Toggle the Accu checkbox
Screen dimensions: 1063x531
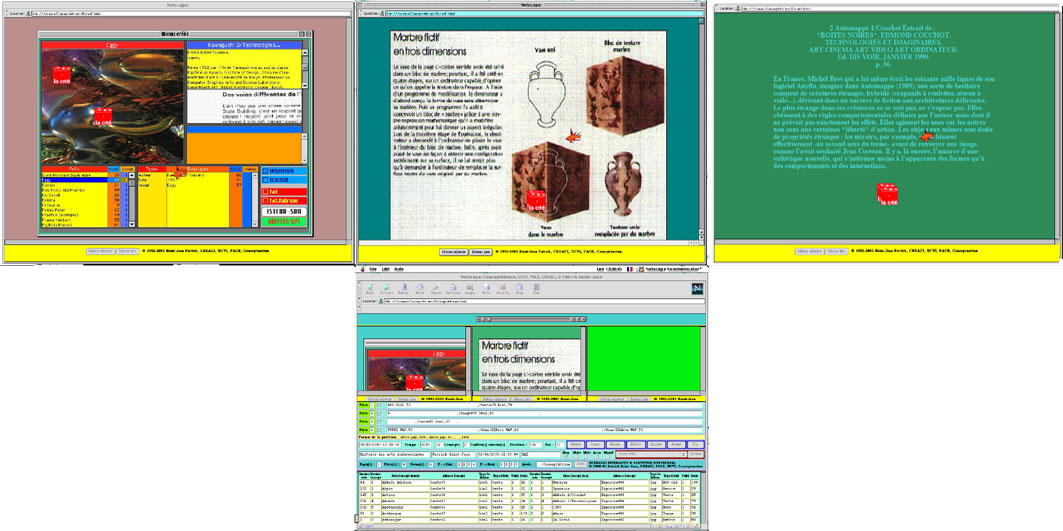[597, 456]
